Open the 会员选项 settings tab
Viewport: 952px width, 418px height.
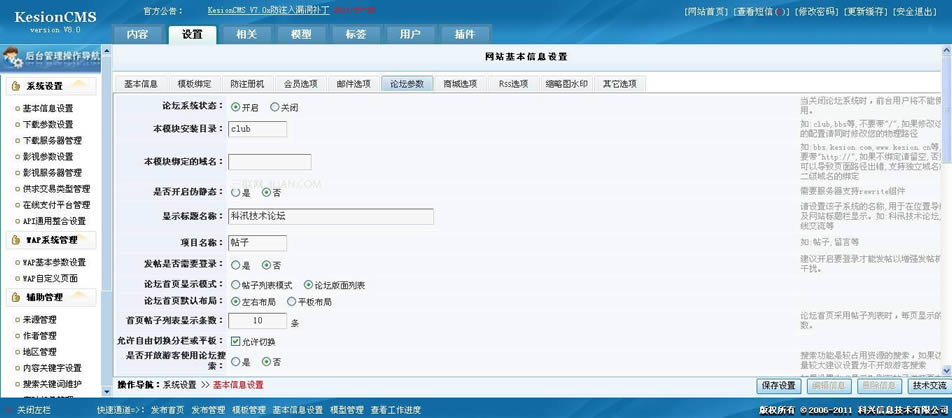pos(301,84)
